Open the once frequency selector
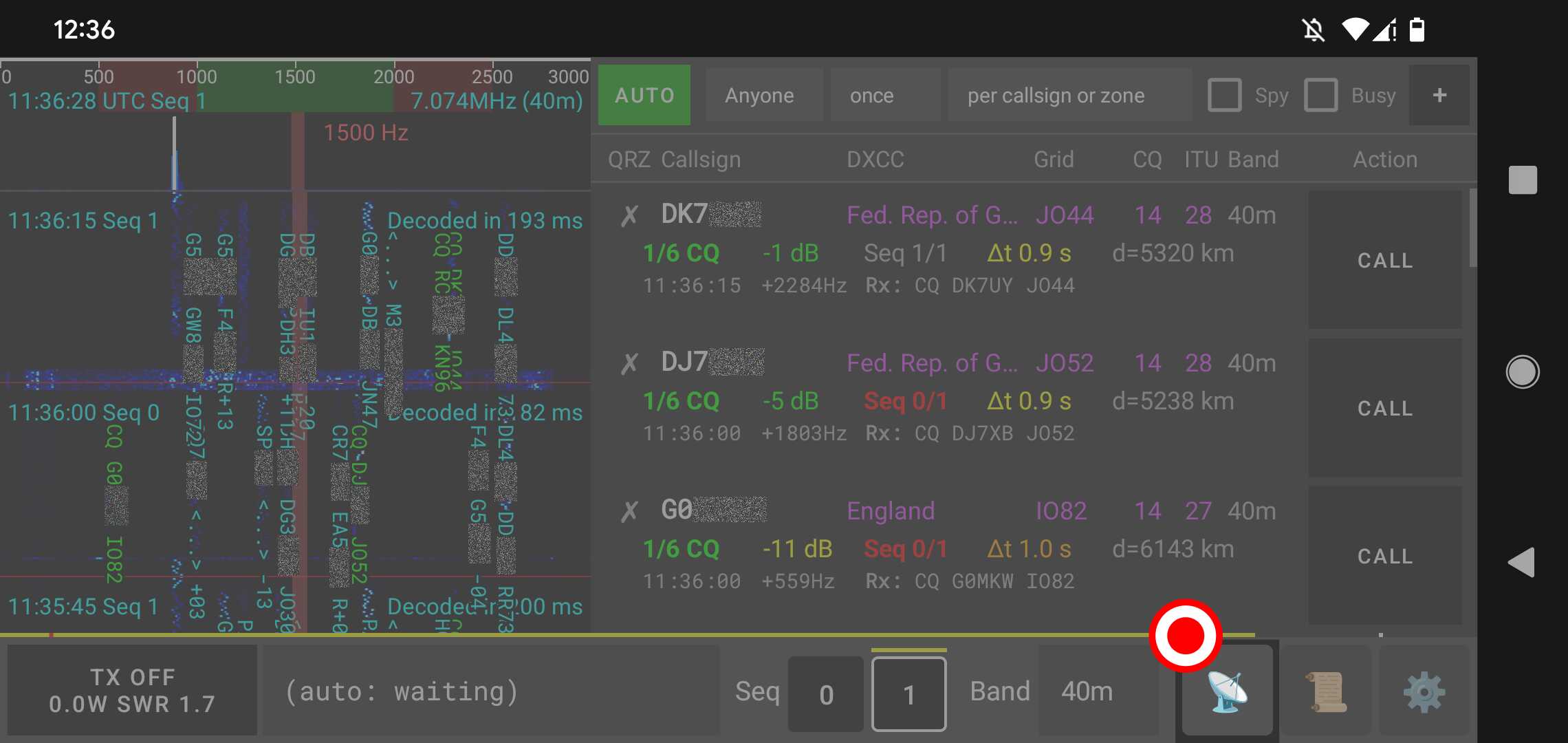The height and width of the screenshot is (743, 1568). [872, 95]
